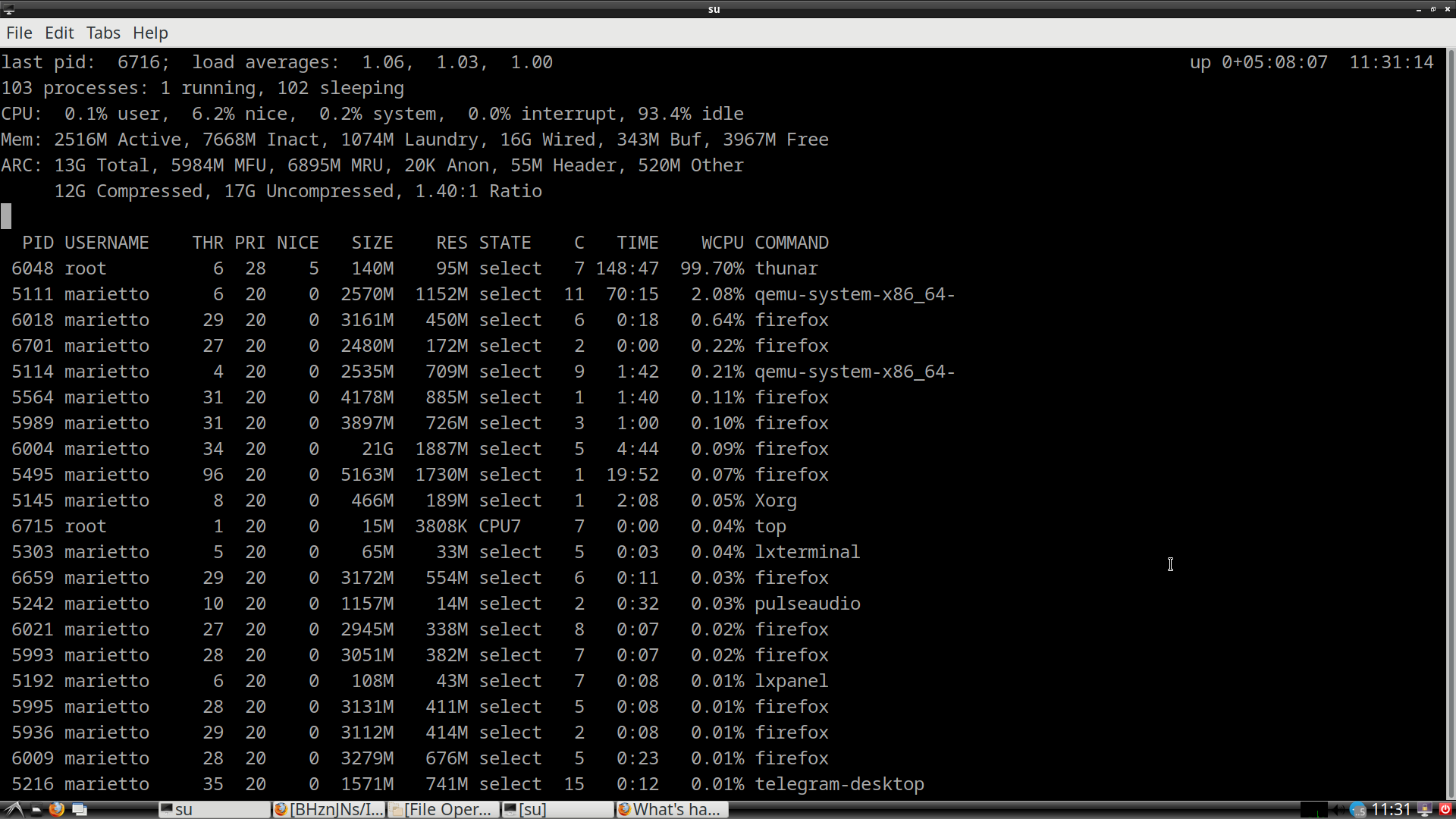Open the Edit menu

(x=59, y=33)
